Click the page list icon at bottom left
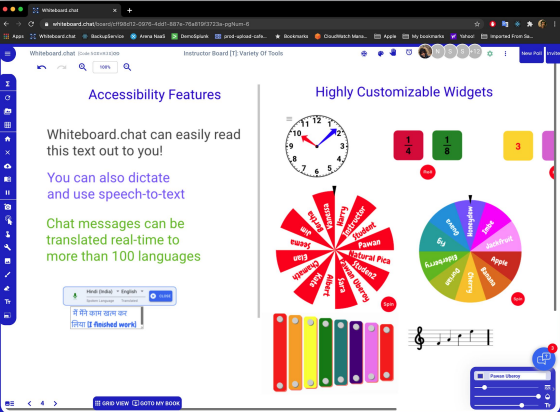The width and height of the screenshot is (560, 412). [10, 403]
